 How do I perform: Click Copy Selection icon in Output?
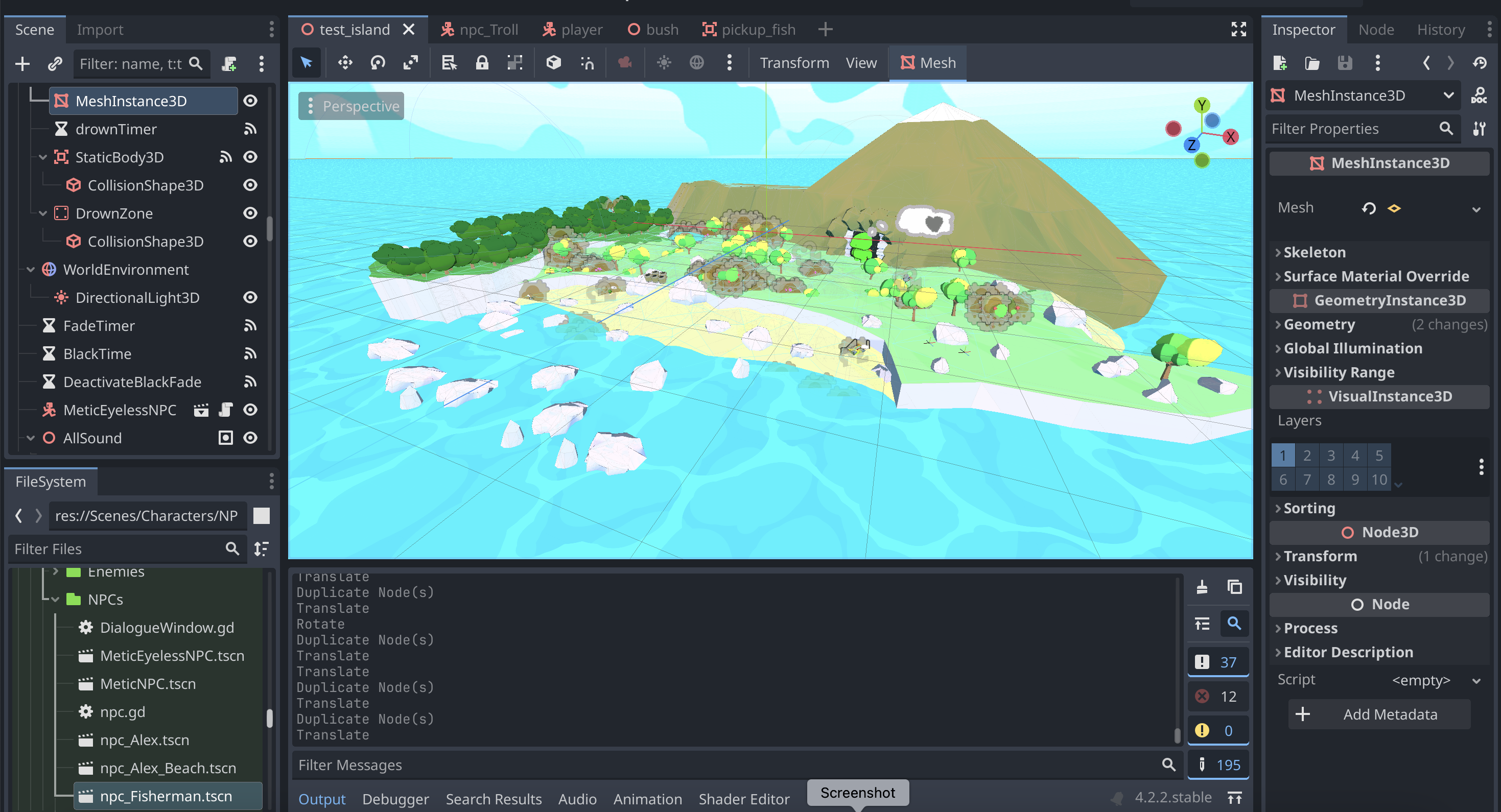tap(1234, 587)
